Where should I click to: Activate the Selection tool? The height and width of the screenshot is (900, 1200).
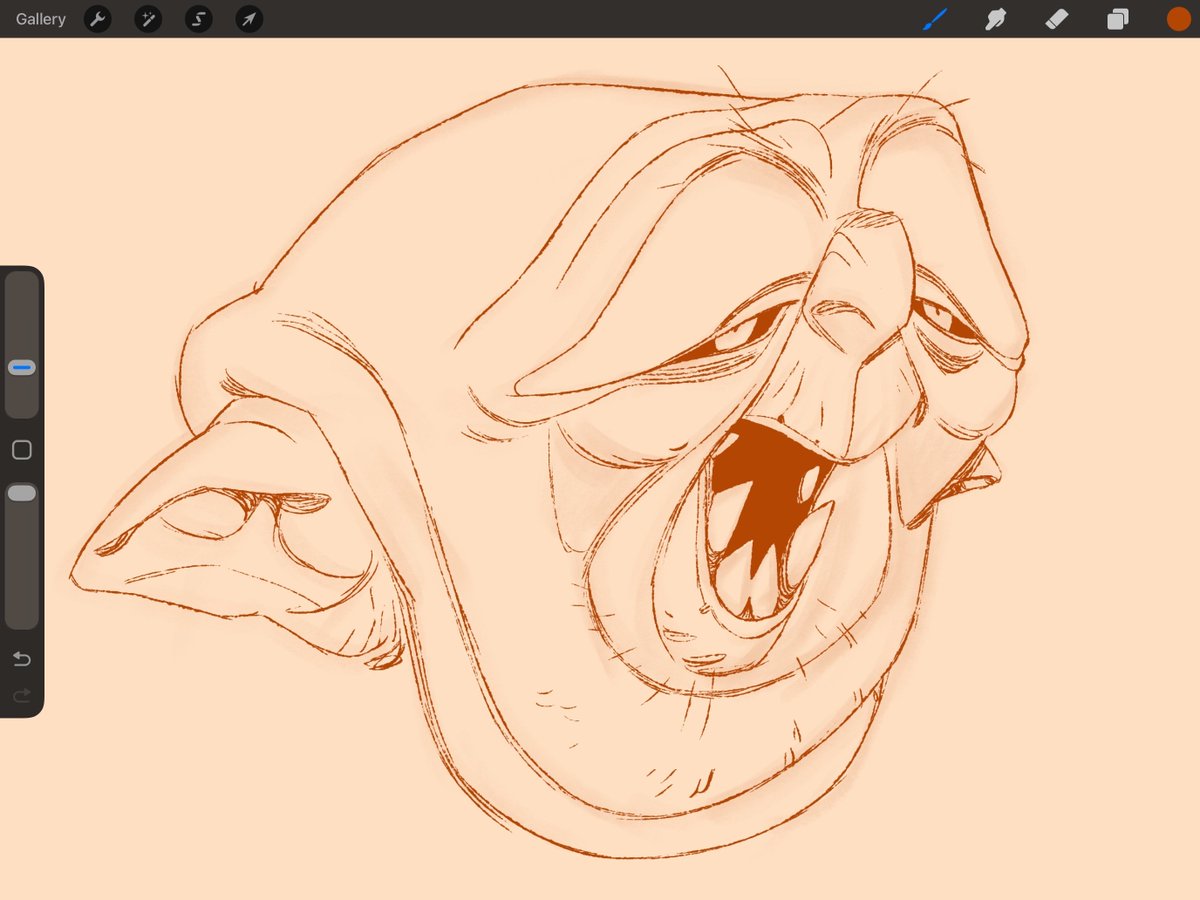click(198, 19)
